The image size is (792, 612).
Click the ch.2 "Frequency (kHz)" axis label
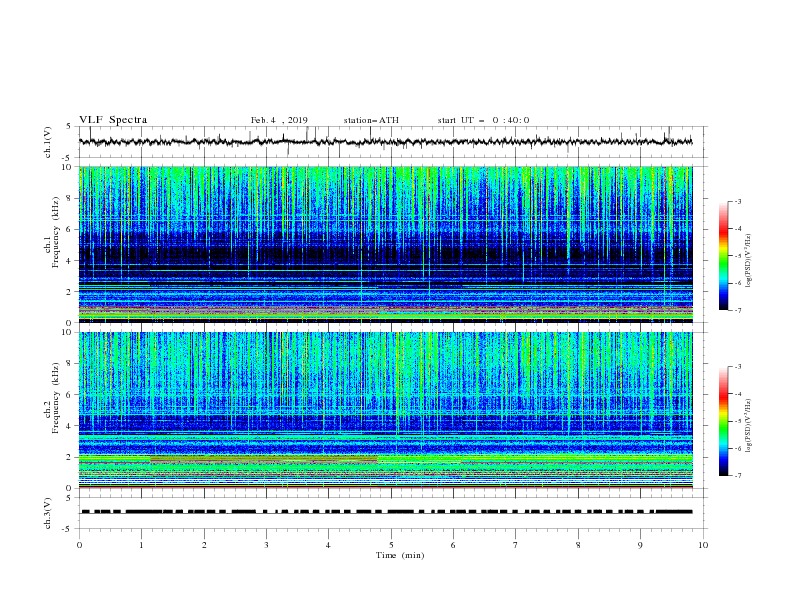point(56,398)
